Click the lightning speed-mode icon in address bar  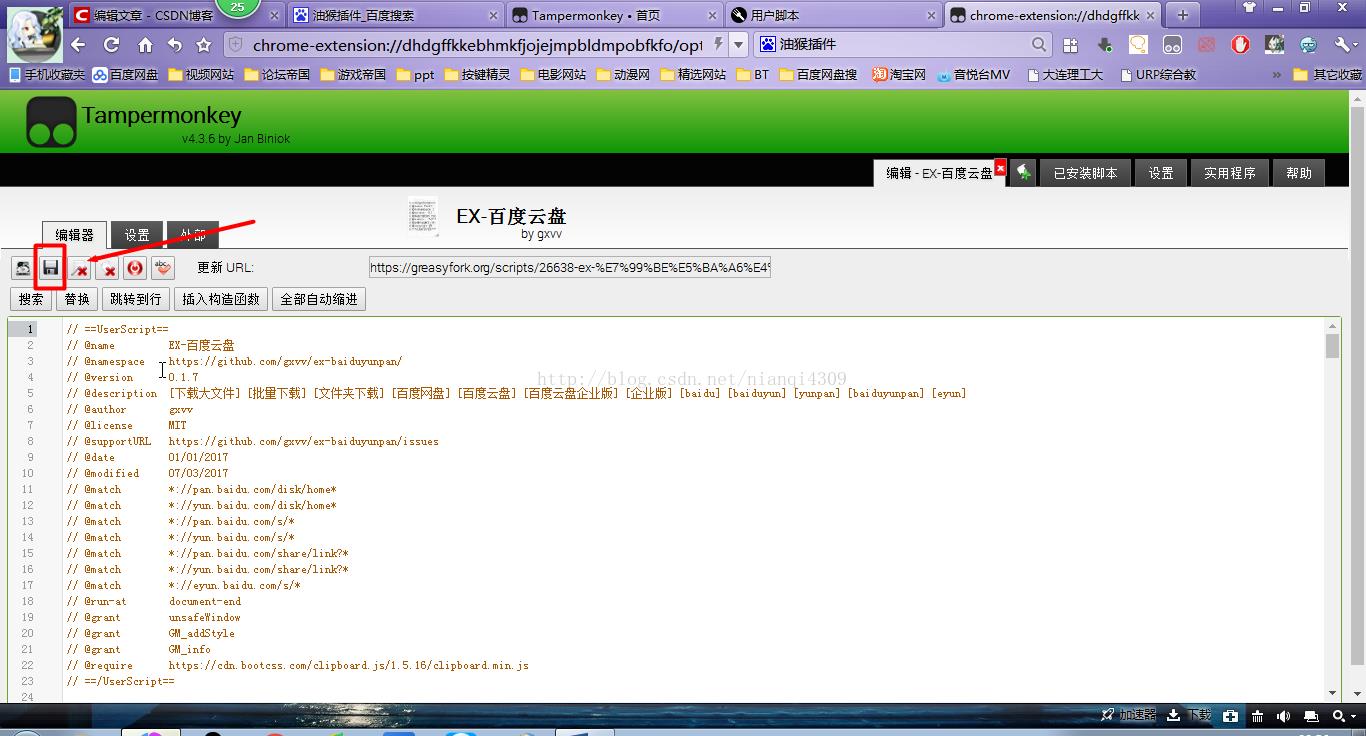(x=717, y=45)
